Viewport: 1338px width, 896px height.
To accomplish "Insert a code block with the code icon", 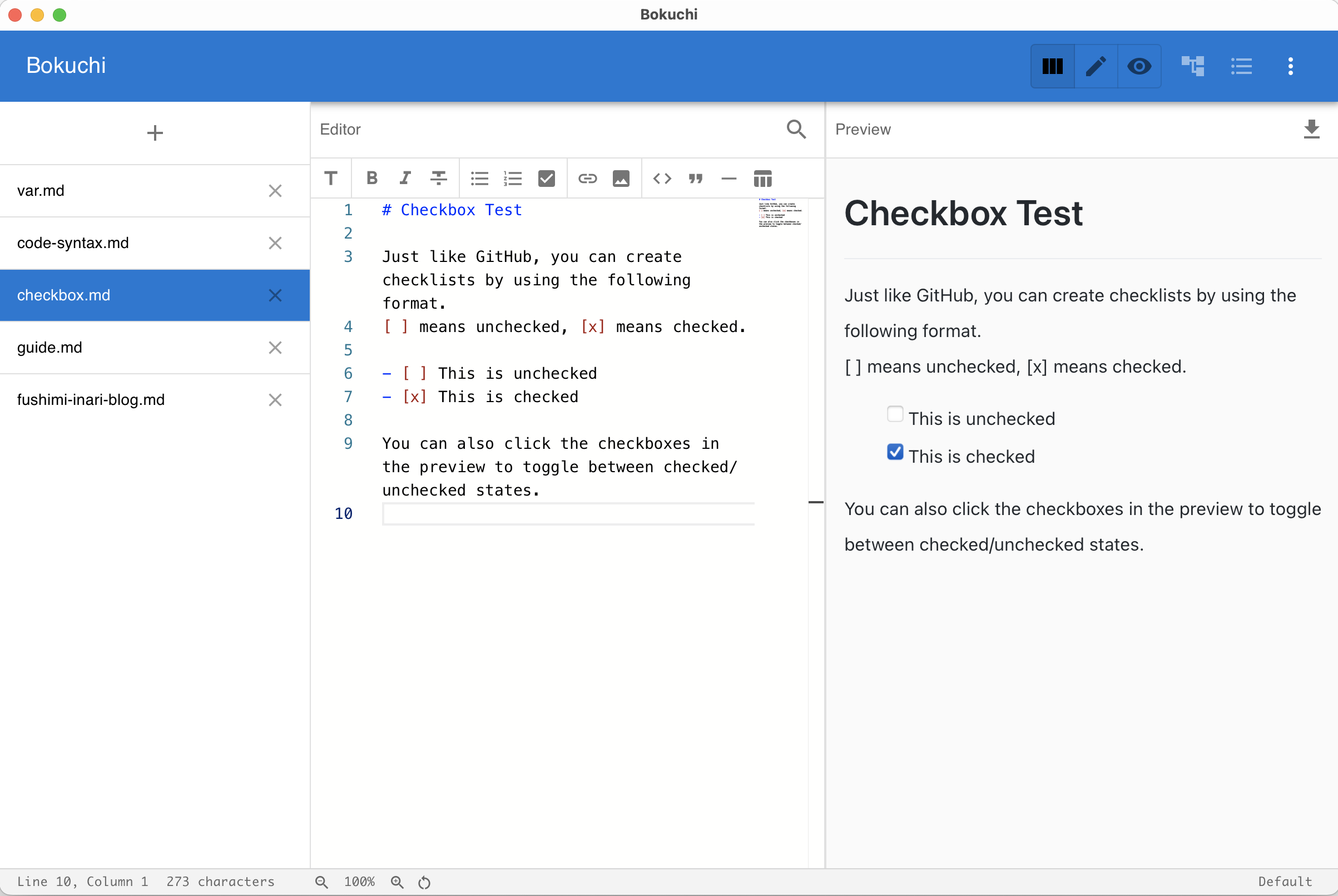I will (x=662, y=179).
